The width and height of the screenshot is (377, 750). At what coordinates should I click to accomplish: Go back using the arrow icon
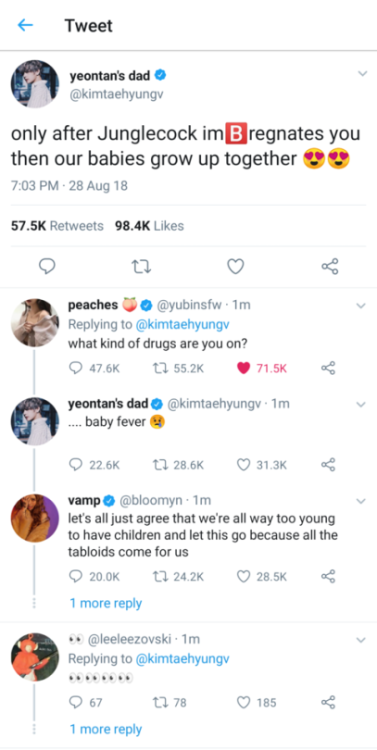point(25,25)
